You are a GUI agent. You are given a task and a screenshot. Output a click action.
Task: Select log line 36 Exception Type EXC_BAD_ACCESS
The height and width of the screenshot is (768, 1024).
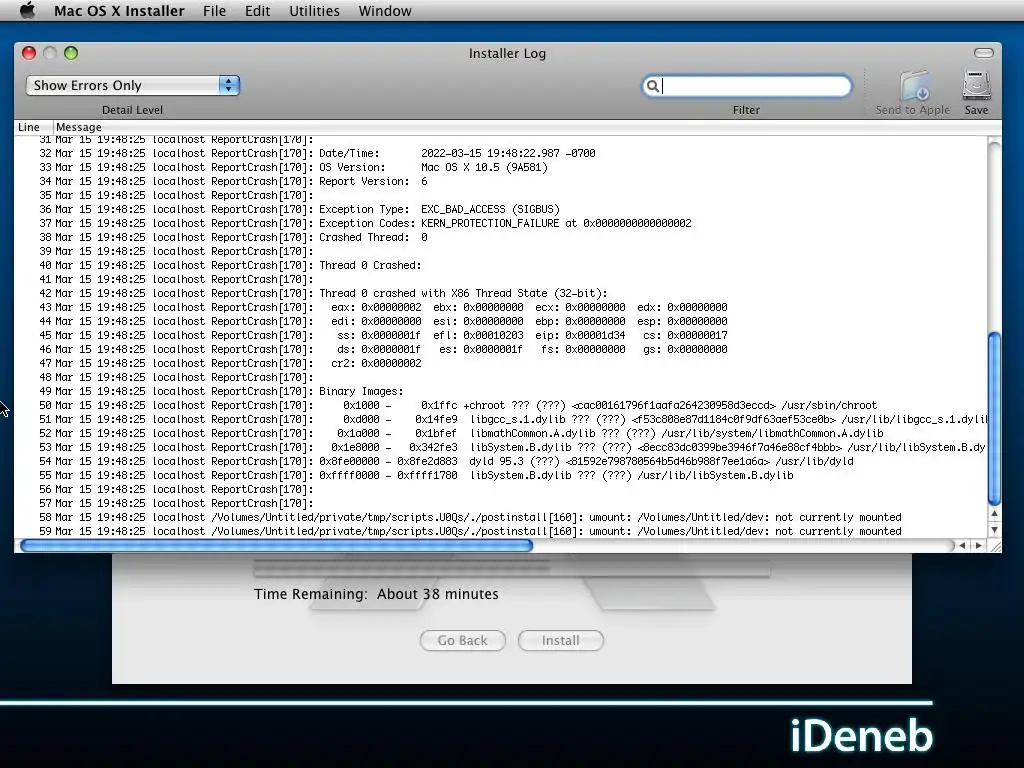(500, 210)
